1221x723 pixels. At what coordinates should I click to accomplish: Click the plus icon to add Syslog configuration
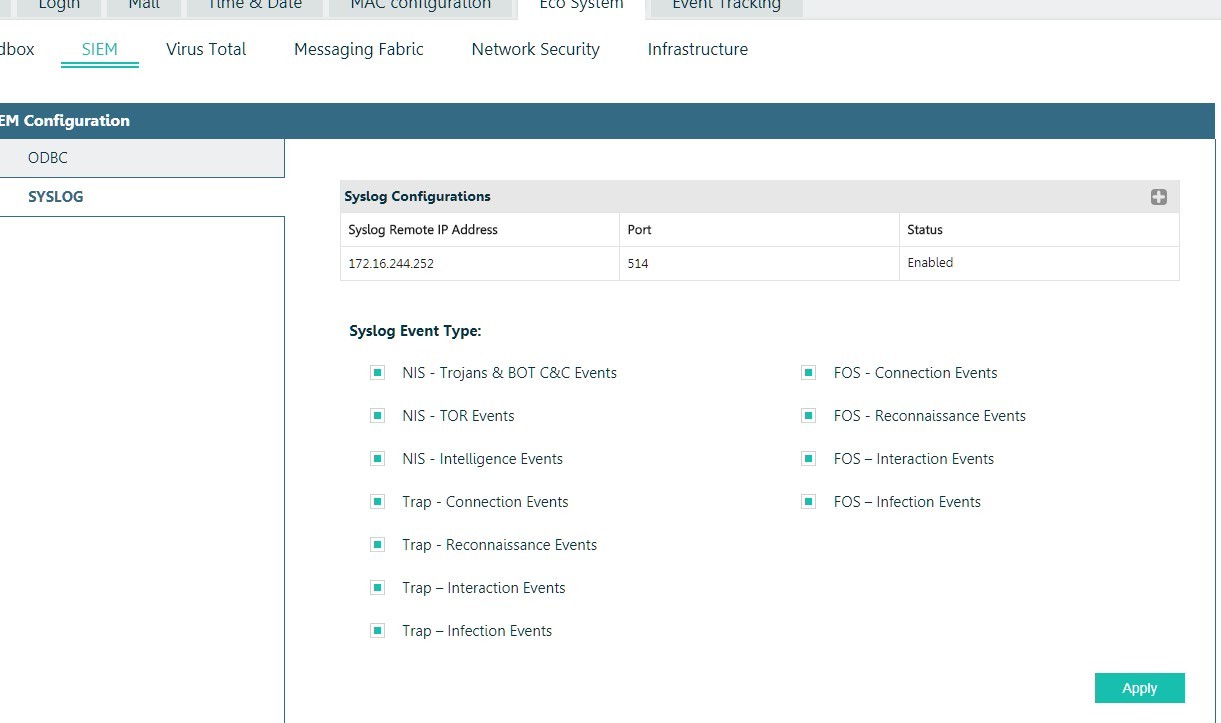1158,197
